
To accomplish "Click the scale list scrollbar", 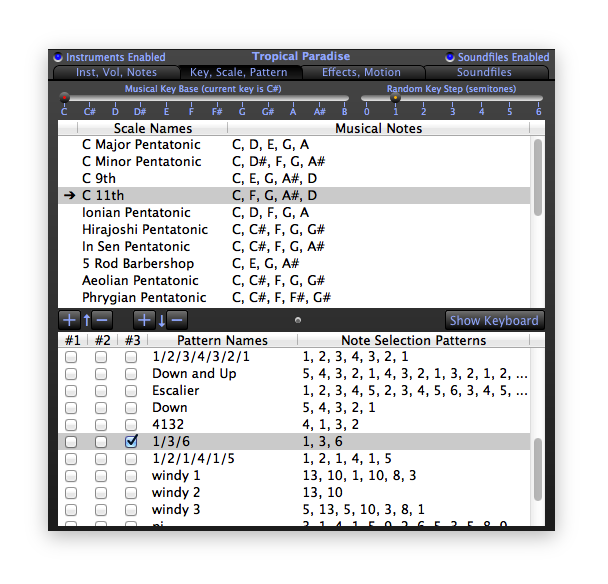I will (x=537, y=177).
